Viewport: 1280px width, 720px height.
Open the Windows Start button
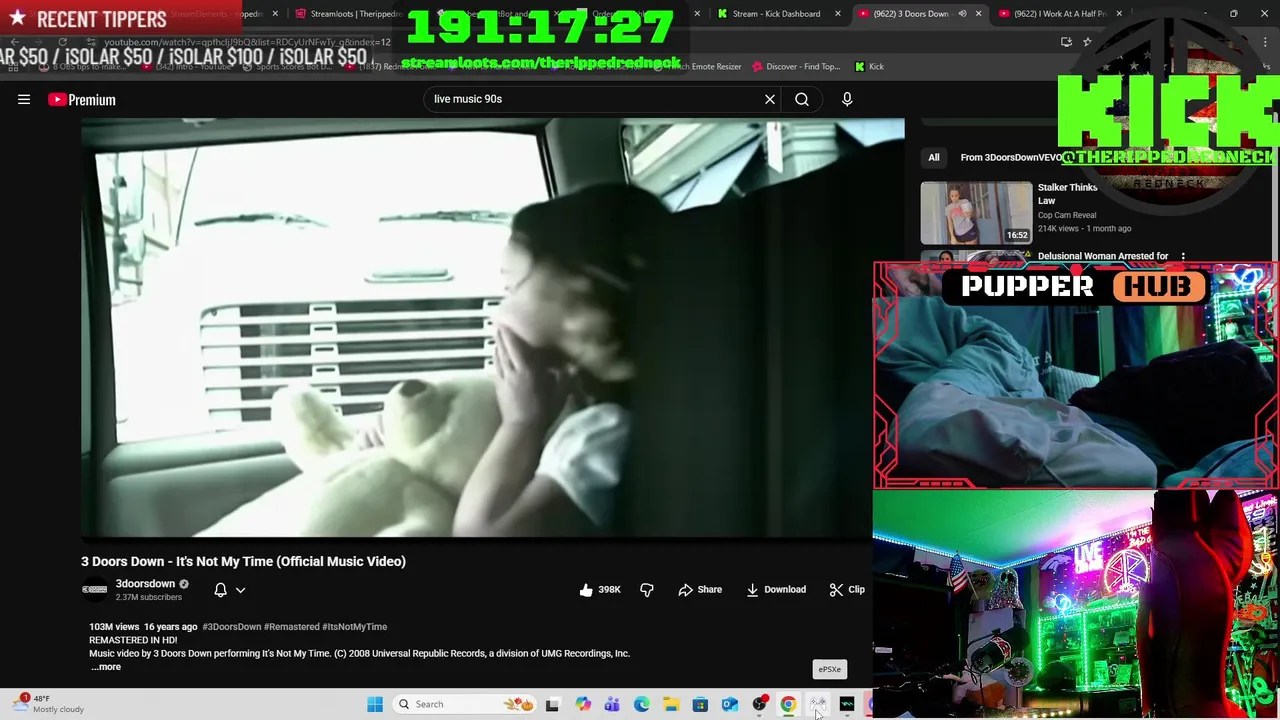click(x=375, y=704)
